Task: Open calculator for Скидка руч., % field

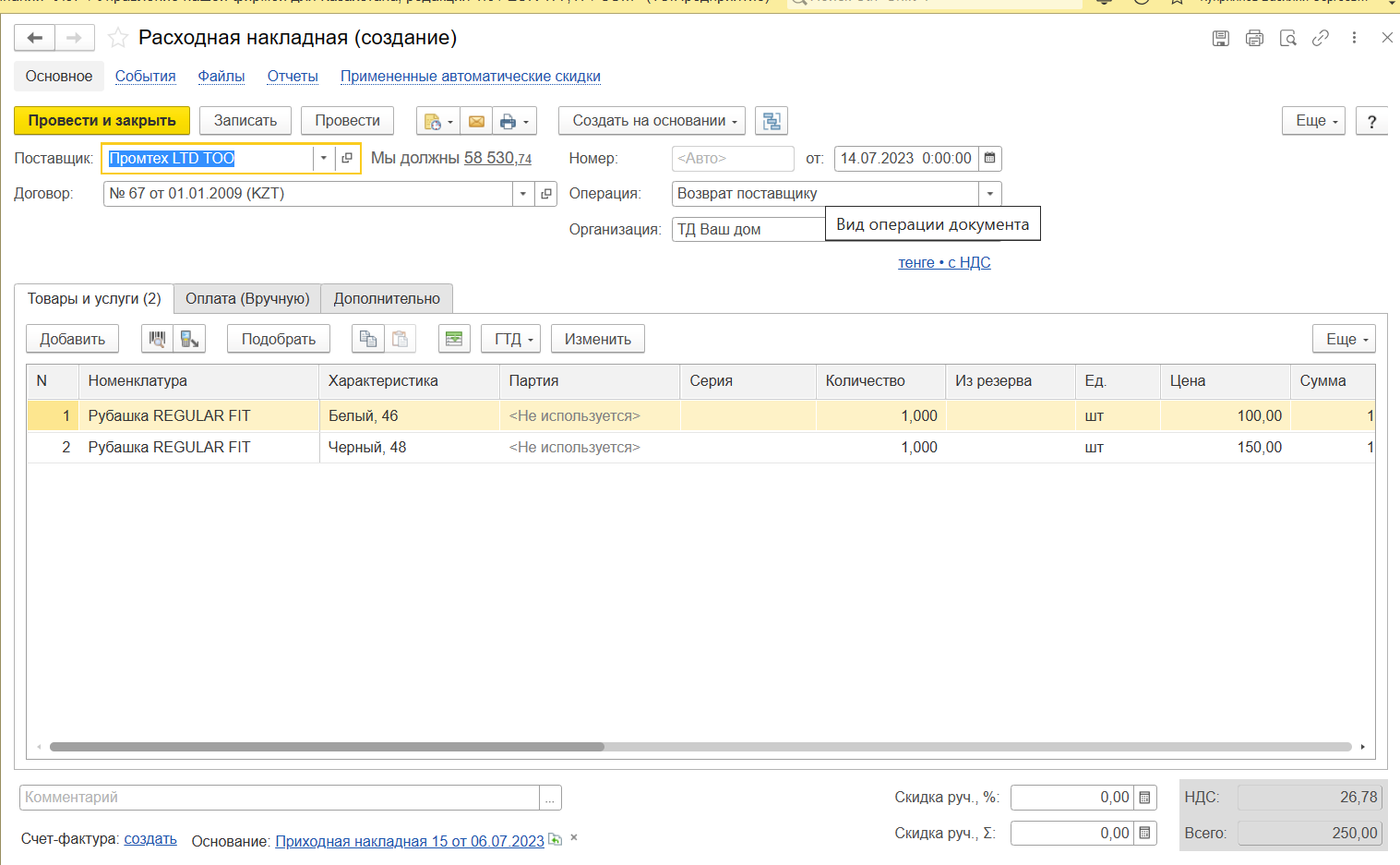Action: (x=1144, y=798)
